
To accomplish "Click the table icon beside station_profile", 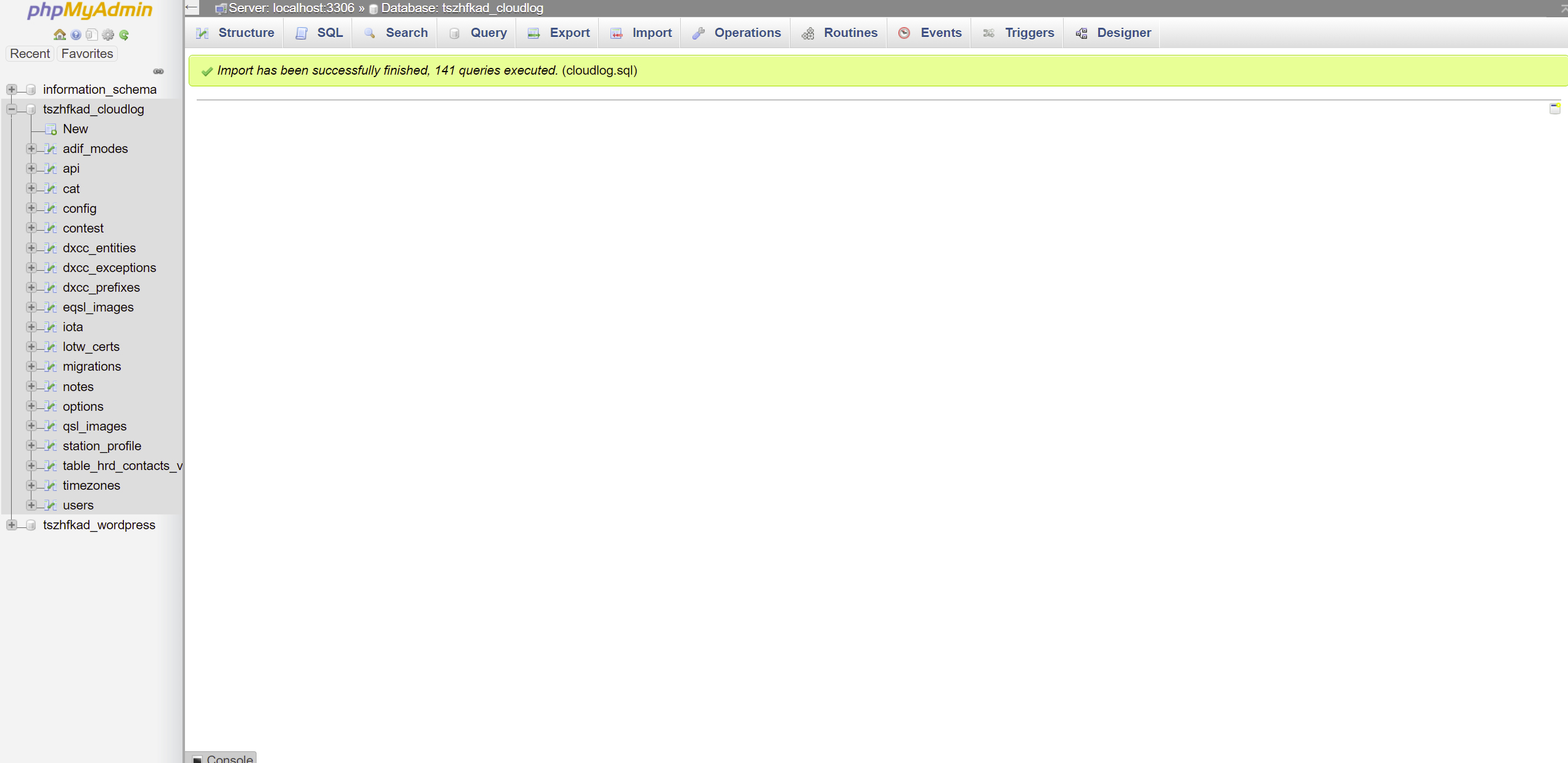I will (51, 446).
